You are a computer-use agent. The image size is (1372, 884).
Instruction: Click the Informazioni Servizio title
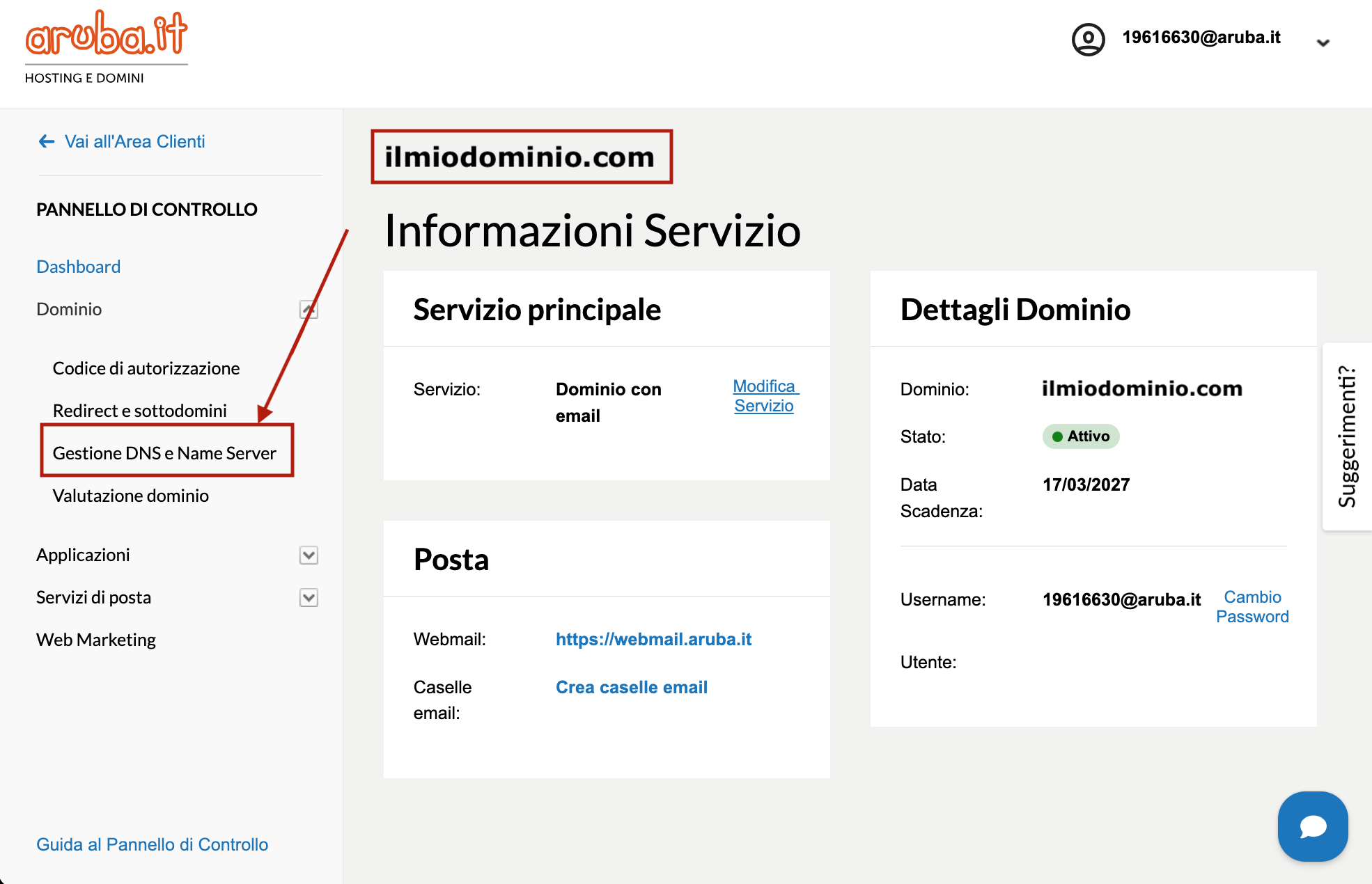coord(593,230)
